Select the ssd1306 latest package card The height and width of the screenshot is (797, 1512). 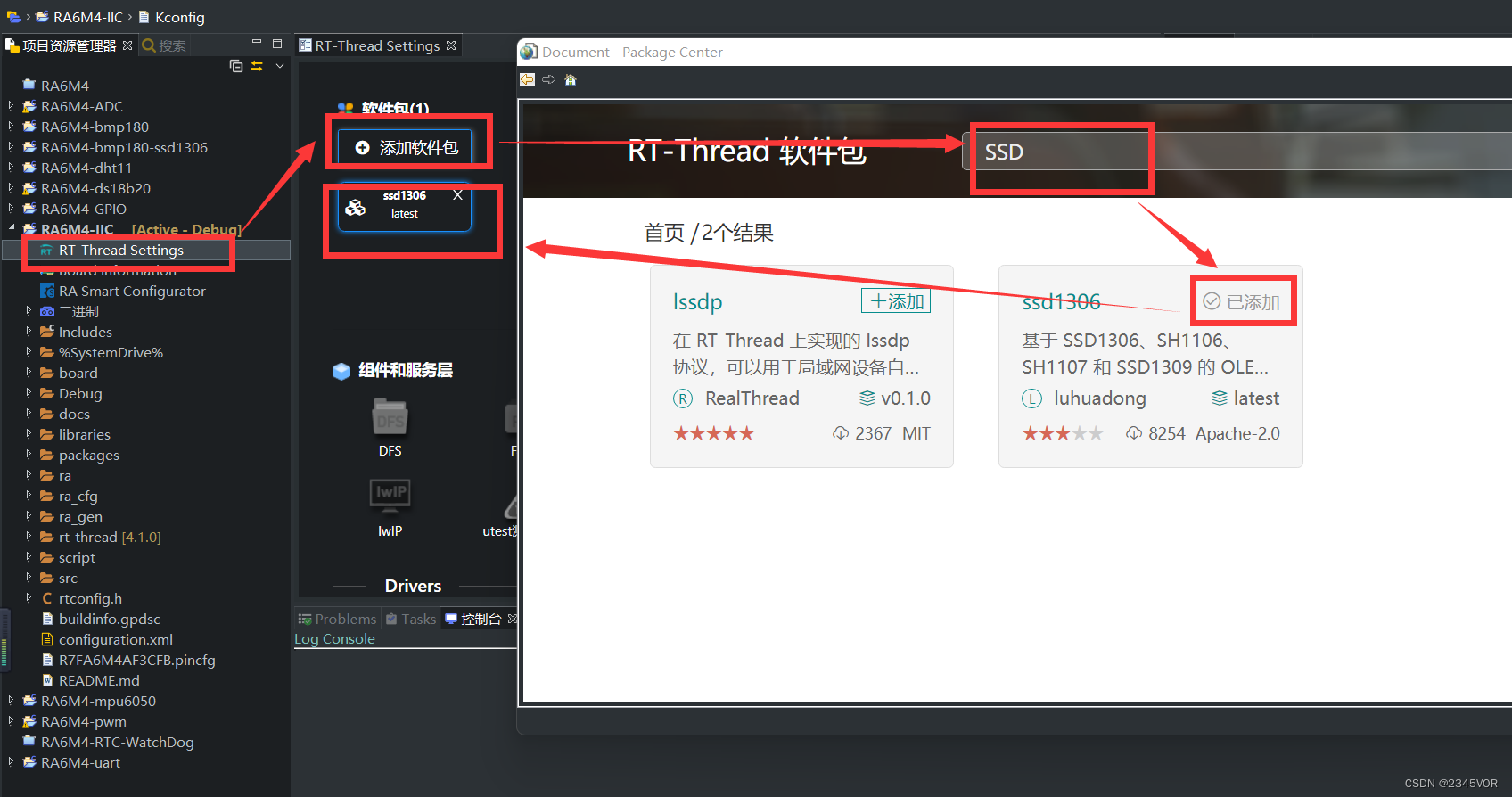(405, 207)
